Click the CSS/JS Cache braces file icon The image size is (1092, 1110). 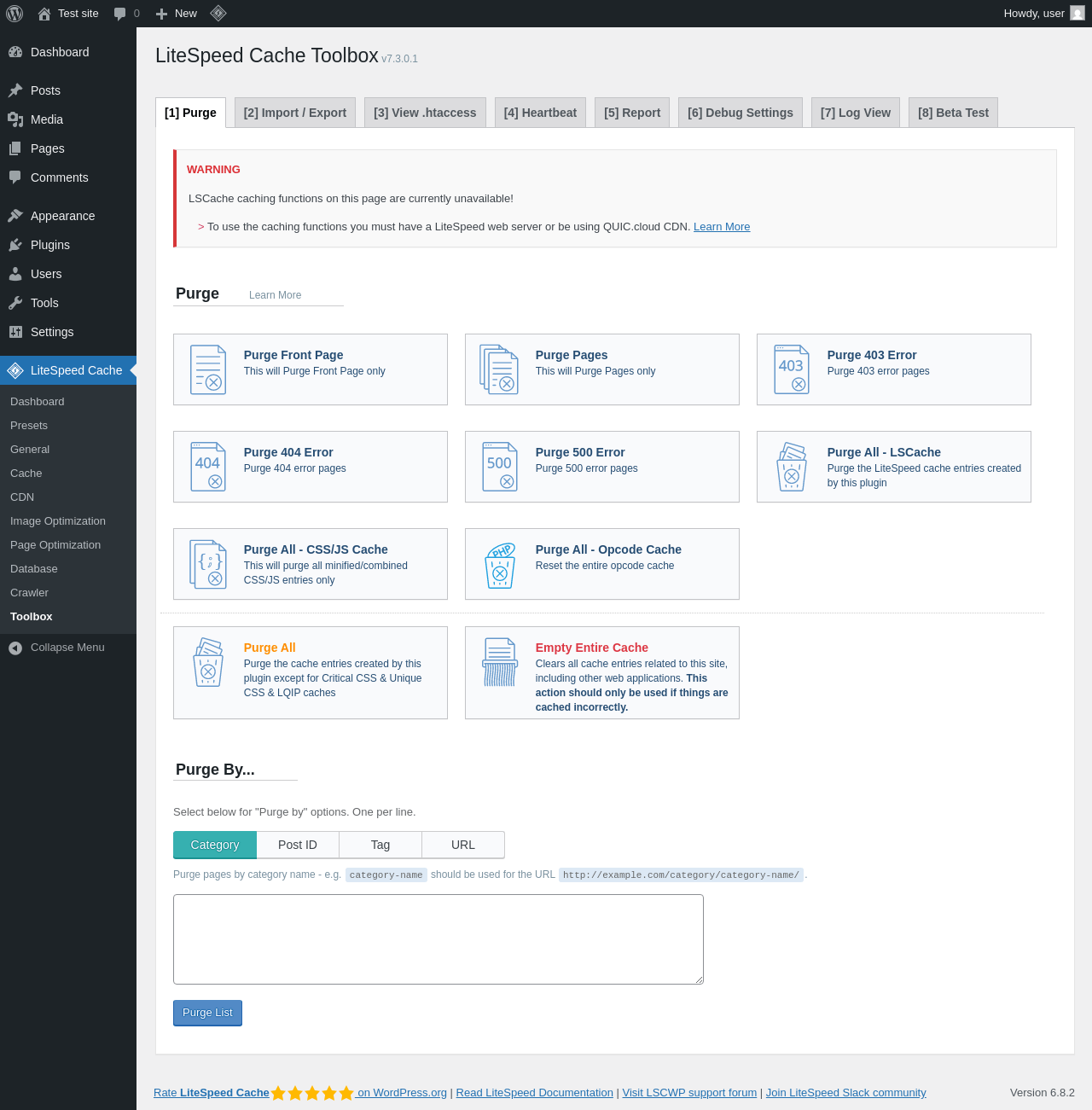tap(208, 564)
